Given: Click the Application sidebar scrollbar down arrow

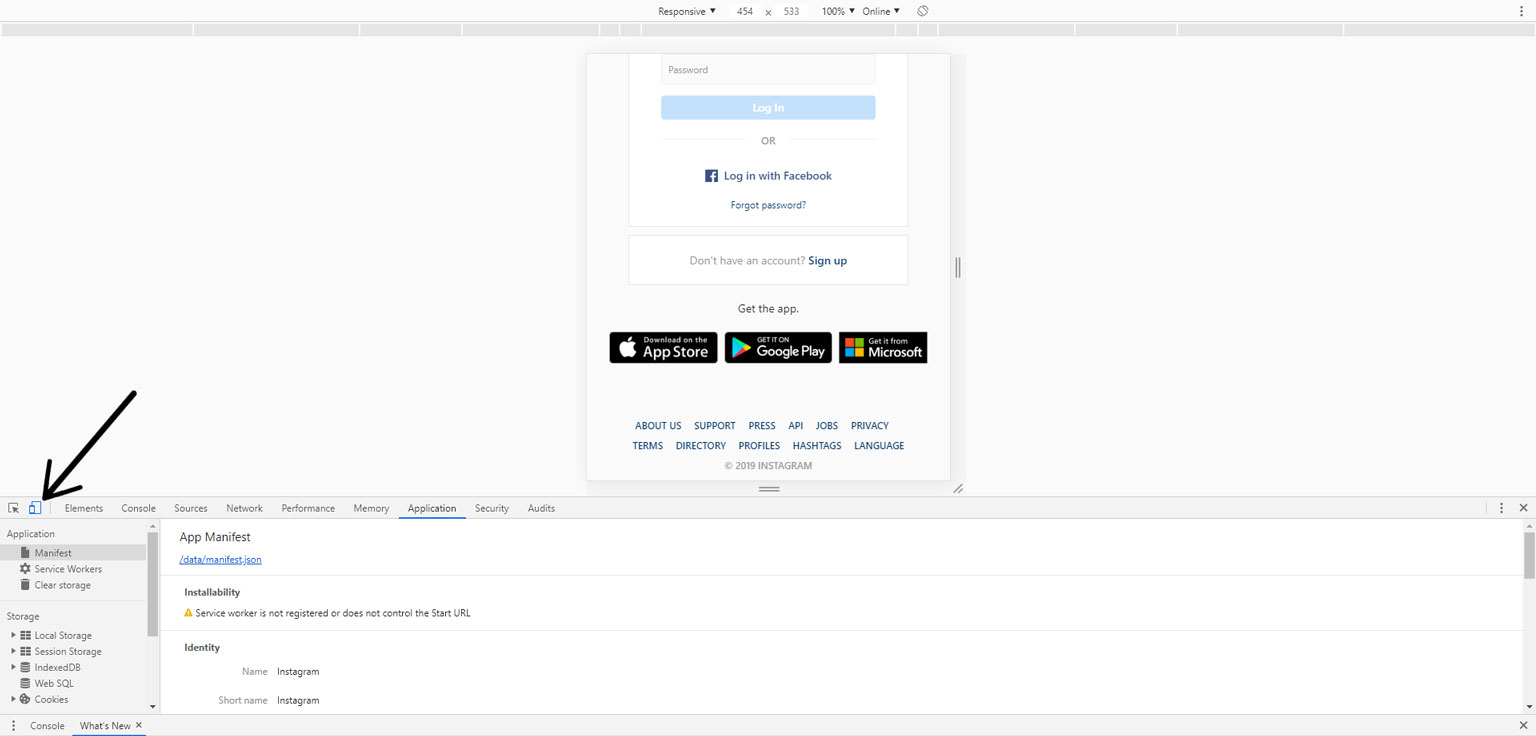Looking at the screenshot, I should click(x=153, y=706).
